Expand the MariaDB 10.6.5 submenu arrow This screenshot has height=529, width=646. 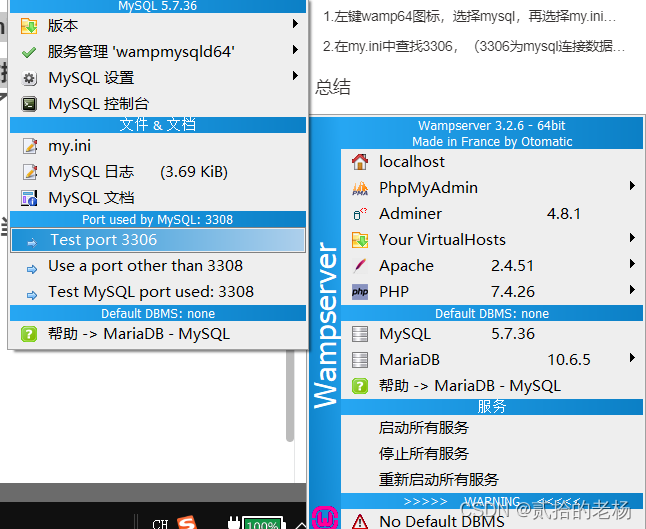pos(632,358)
